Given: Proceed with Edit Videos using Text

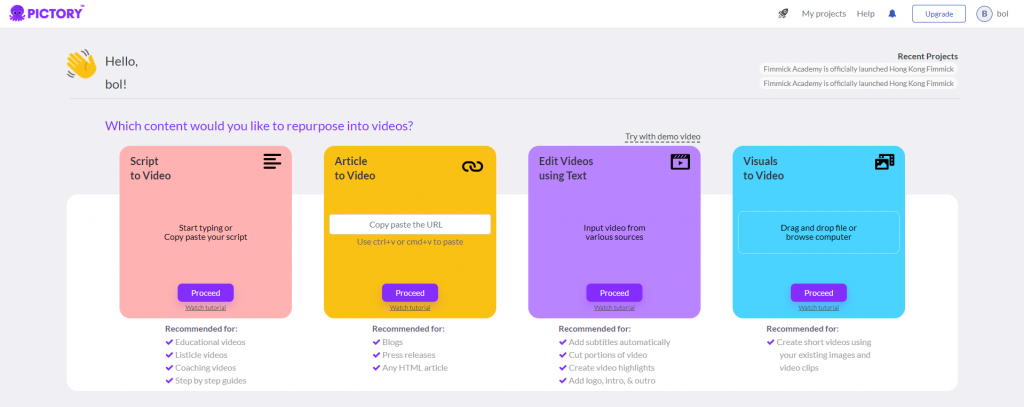Looking at the screenshot, I should (x=615, y=293).
